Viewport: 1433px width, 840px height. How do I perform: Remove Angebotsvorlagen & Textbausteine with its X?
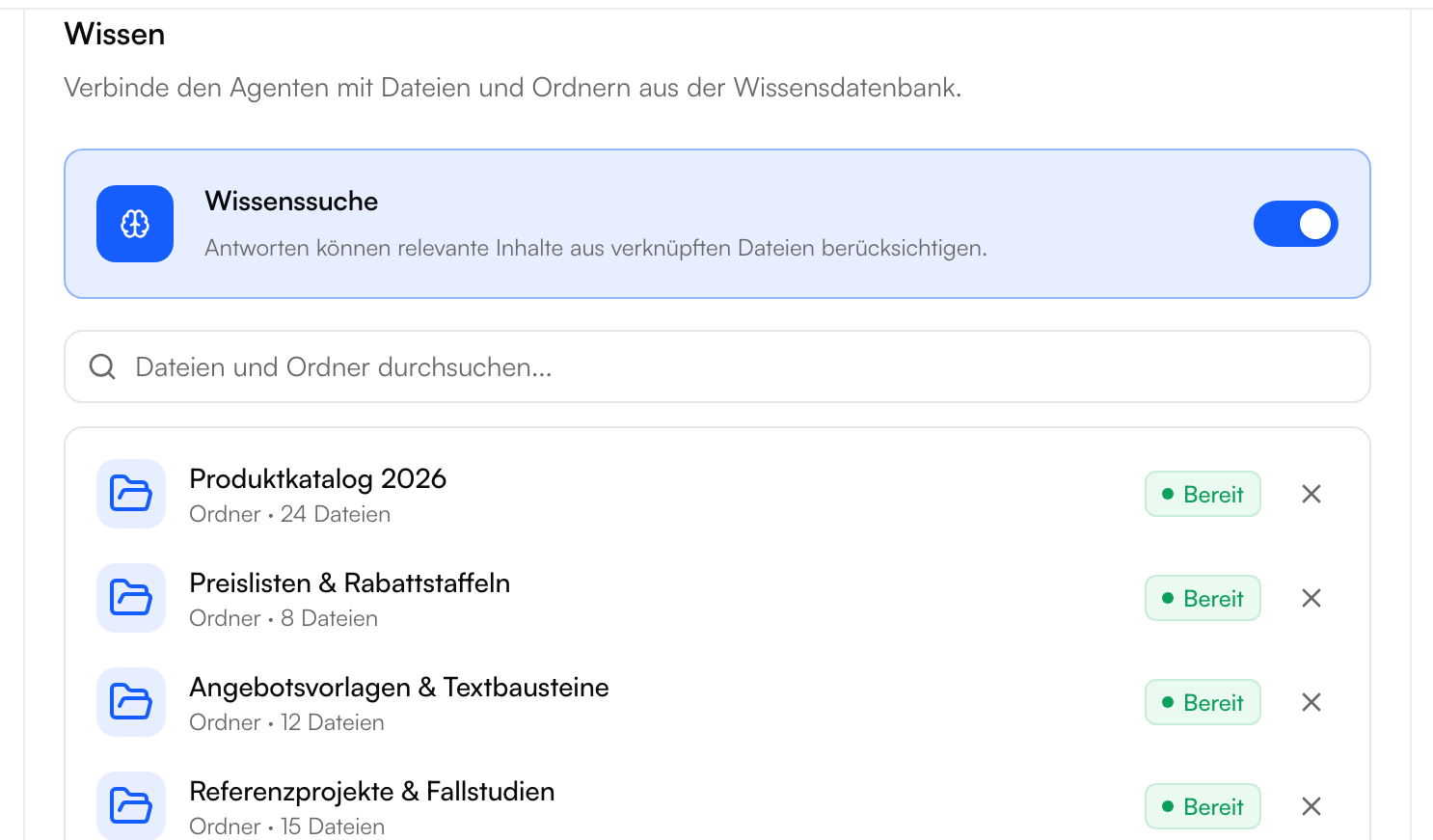pos(1311,702)
